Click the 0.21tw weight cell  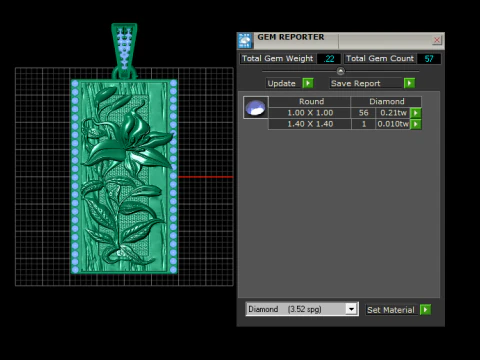[x=393, y=113]
